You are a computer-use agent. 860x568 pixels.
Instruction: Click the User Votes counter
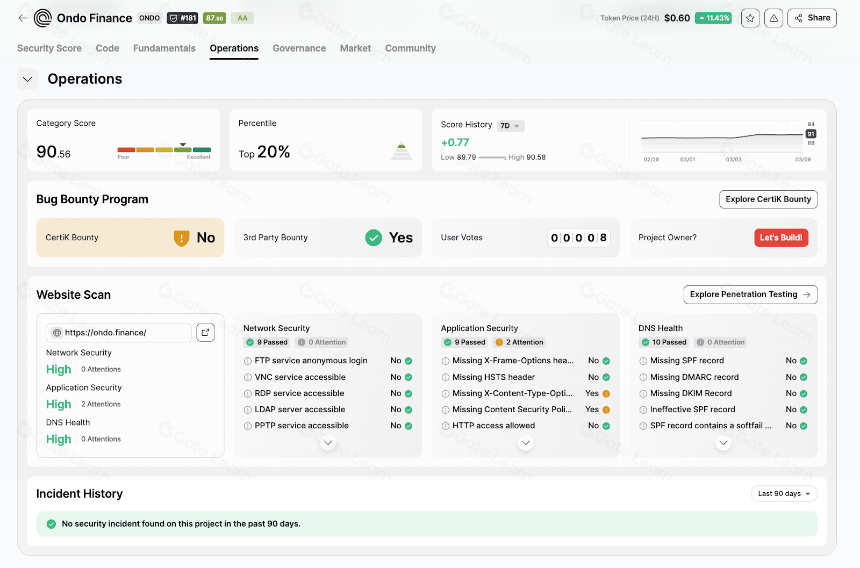click(579, 237)
